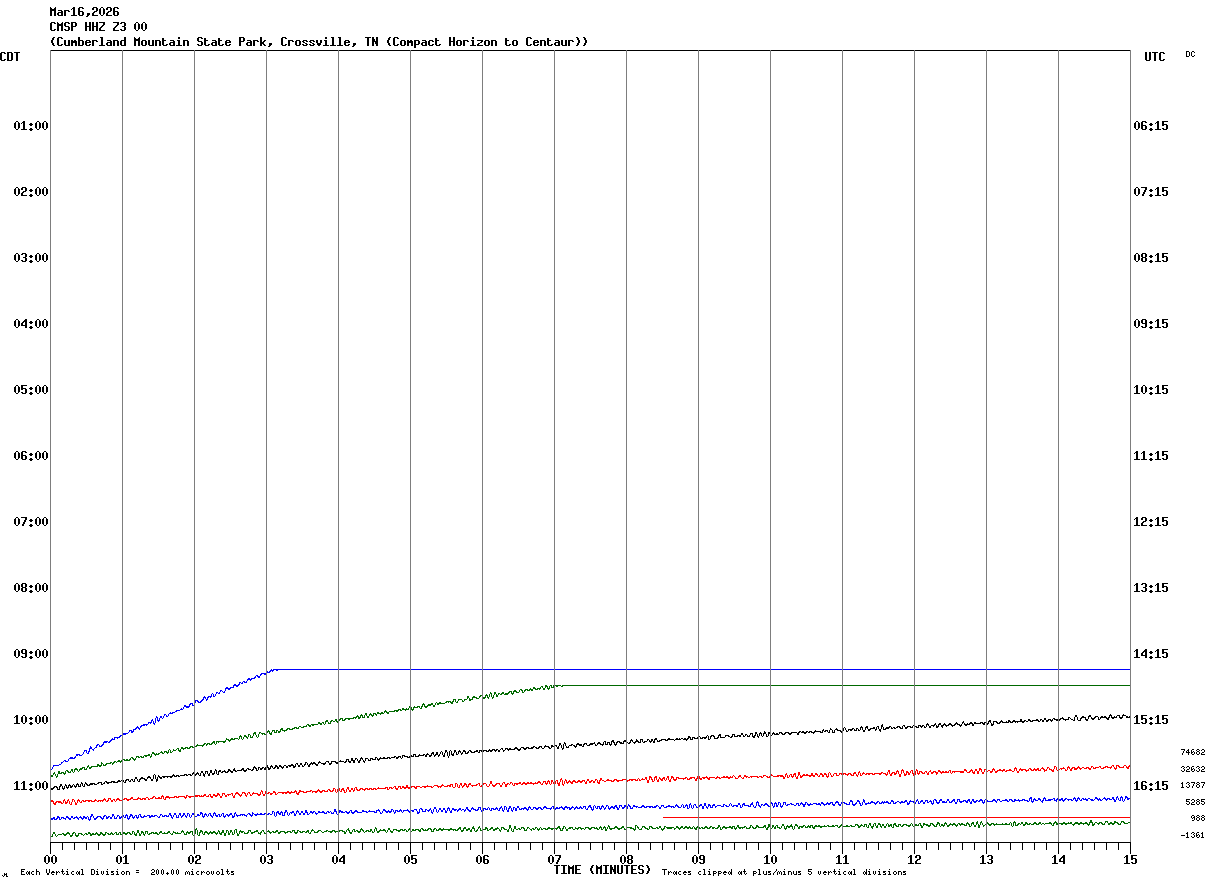Select the station code CMSP HHZ Z3 00
This screenshot has width=1210, height=886.
(98, 27)
